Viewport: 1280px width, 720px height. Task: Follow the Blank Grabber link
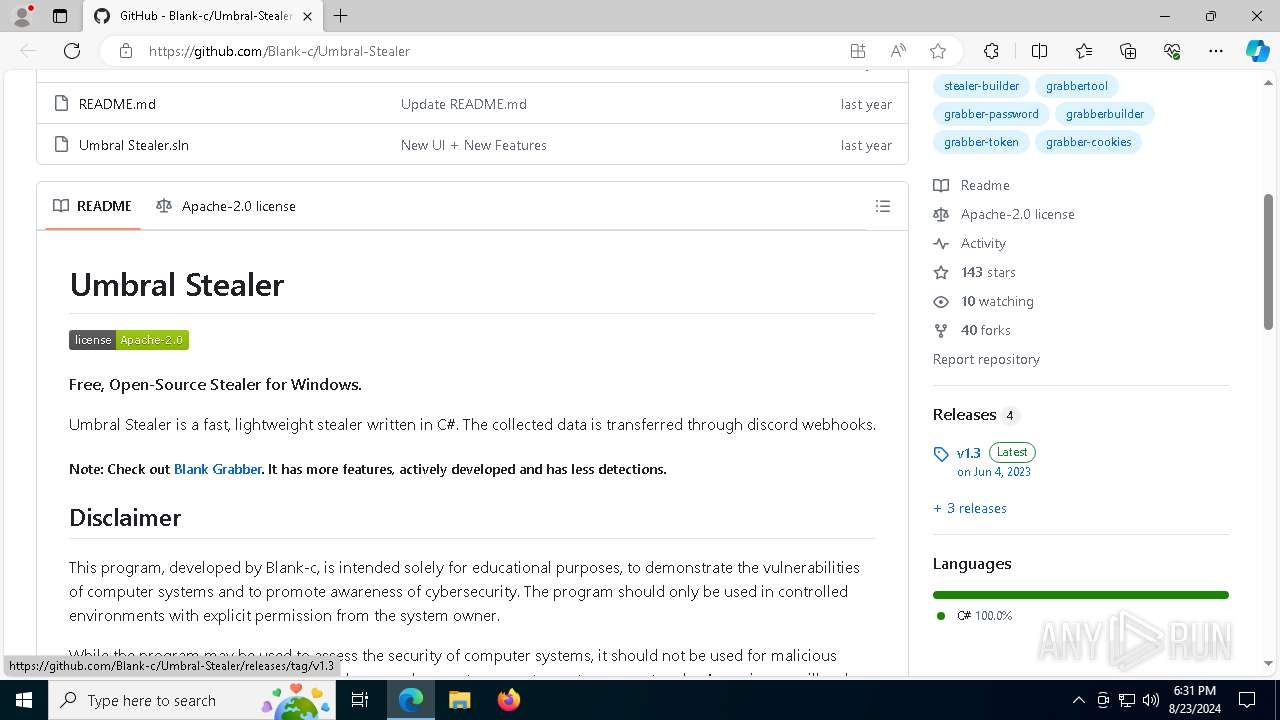tap(218, 469)
